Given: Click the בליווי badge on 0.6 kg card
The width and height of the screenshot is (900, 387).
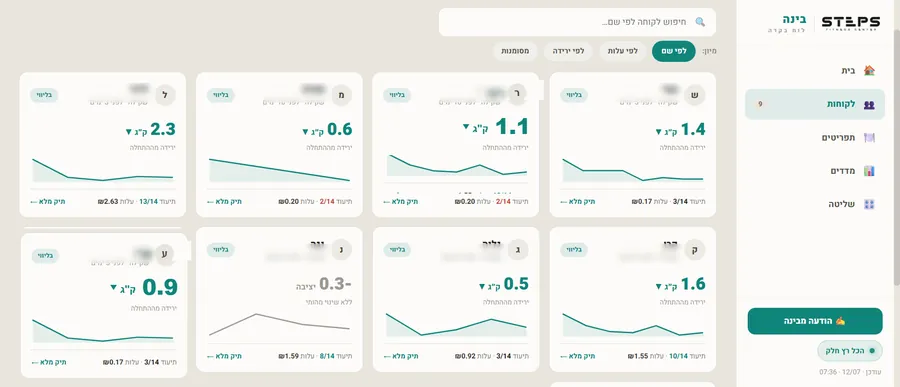Looking at the screenshot, I should [x=220, y=95].
